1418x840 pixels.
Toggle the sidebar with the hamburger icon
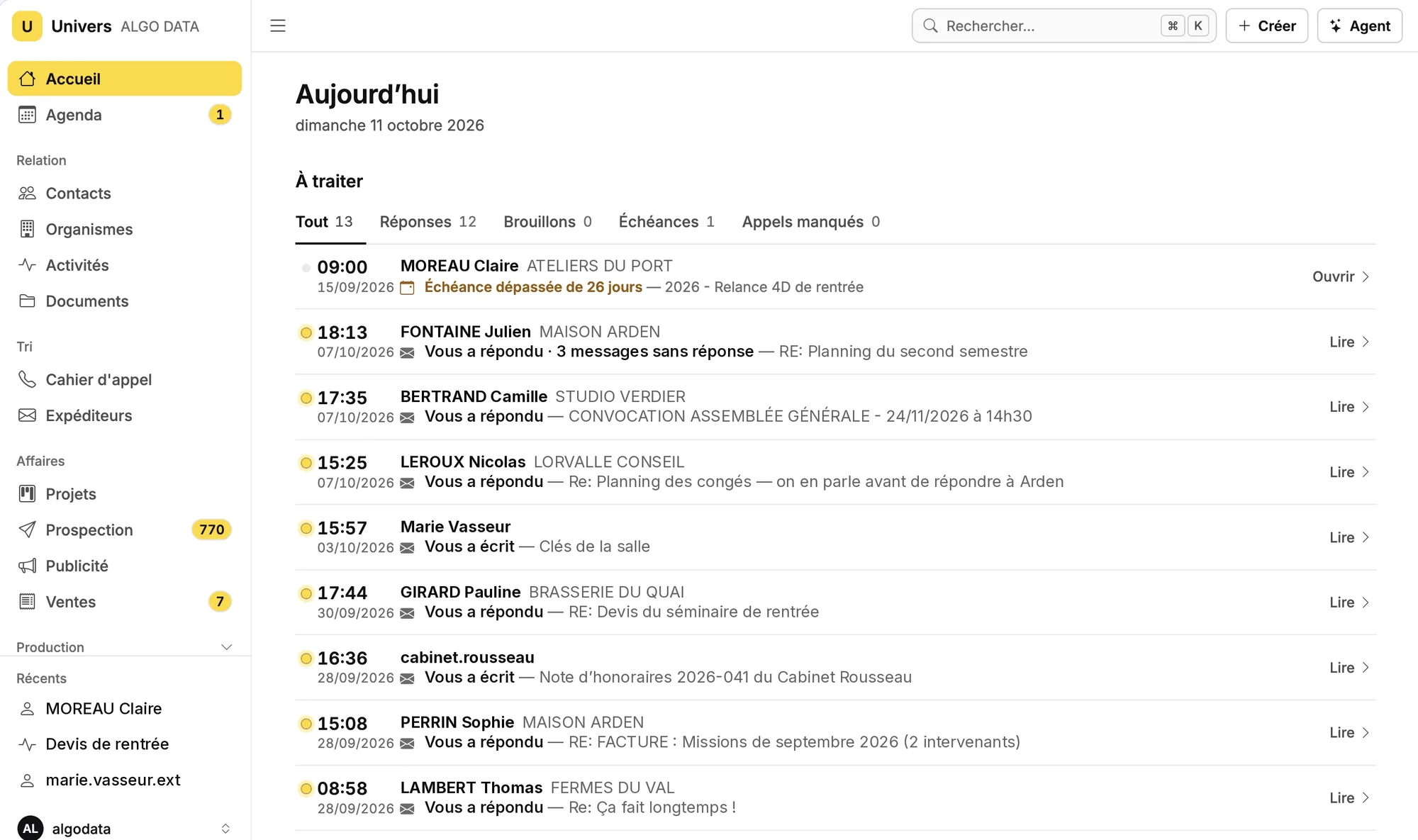click(x=278, y=26)
